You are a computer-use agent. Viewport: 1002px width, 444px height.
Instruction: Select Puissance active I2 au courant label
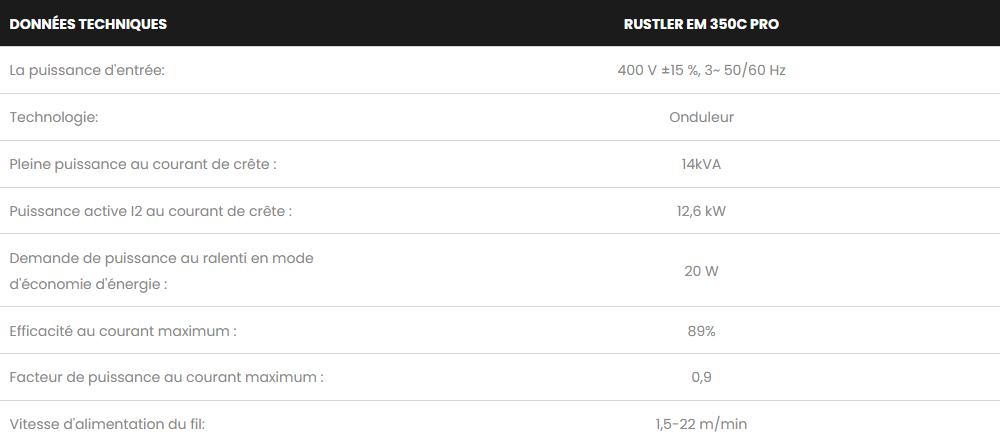[151, 211]
